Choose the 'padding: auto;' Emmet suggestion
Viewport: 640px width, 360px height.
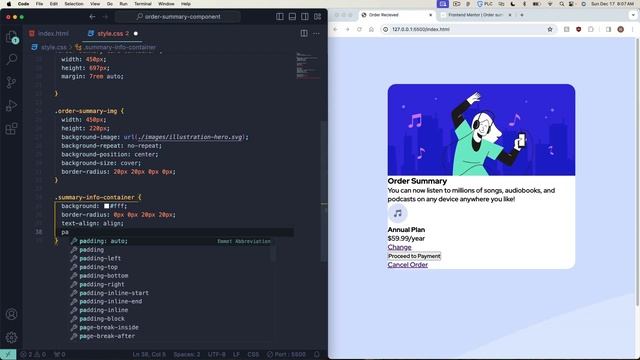pos(170,241)
